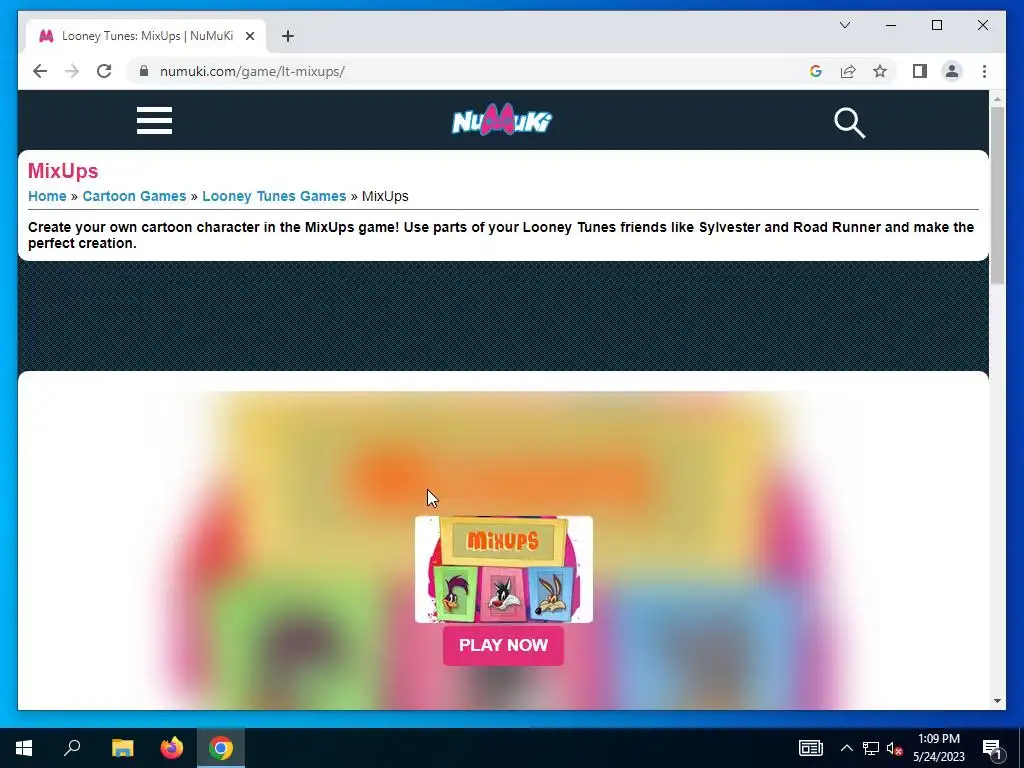
Task: Share this page icon
Action: pos(848,71)
